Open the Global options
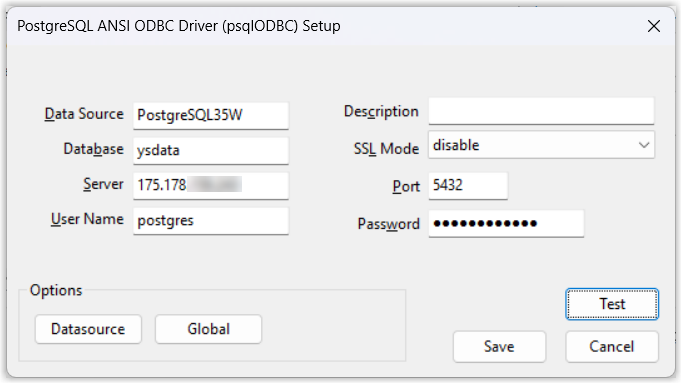 click(208, 329)
